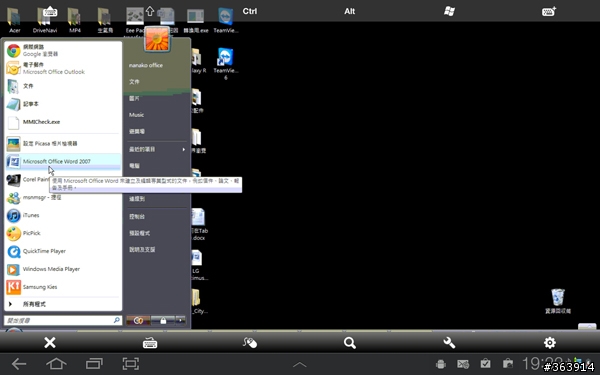The width and height of the screenshot is (600, 375).
Task: Open the mouse interaction mode icon
Action: [x=250, y=342]
